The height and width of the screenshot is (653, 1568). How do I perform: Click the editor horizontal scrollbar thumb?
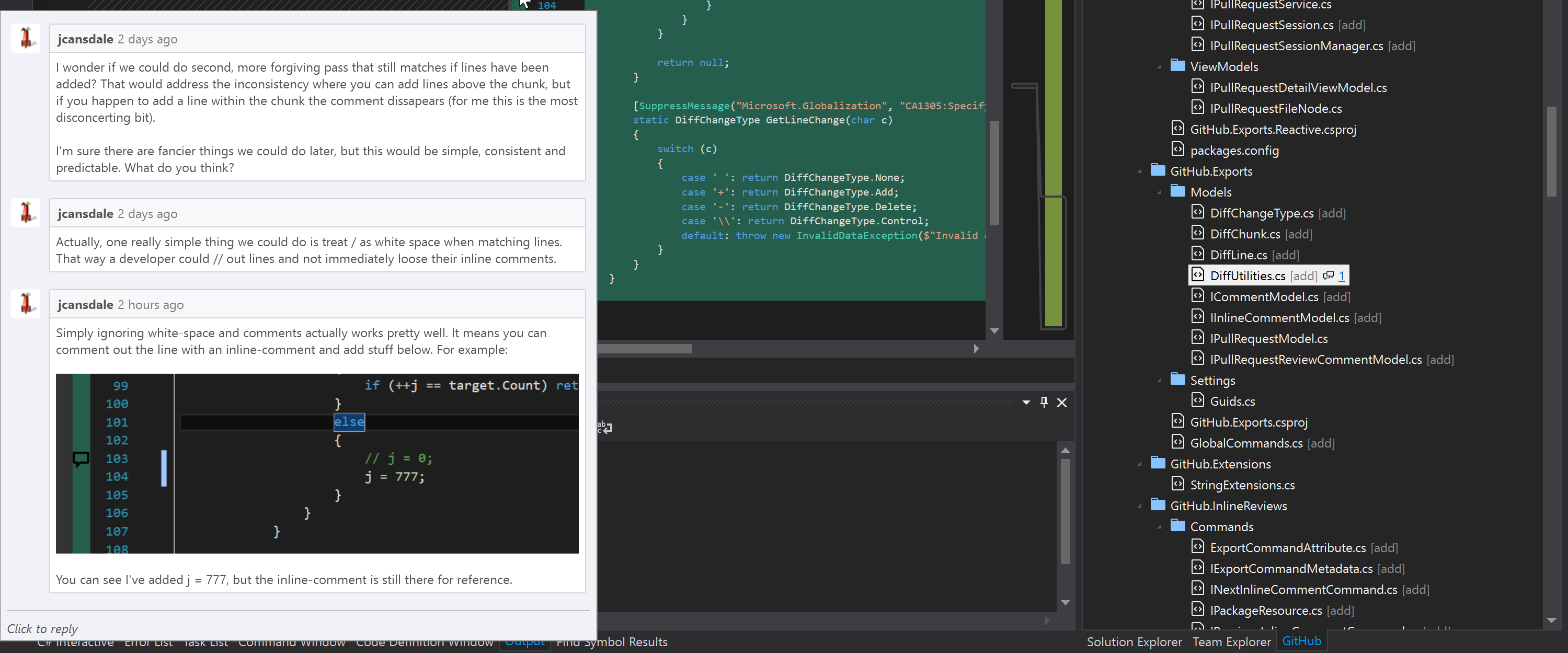[644, 349]
